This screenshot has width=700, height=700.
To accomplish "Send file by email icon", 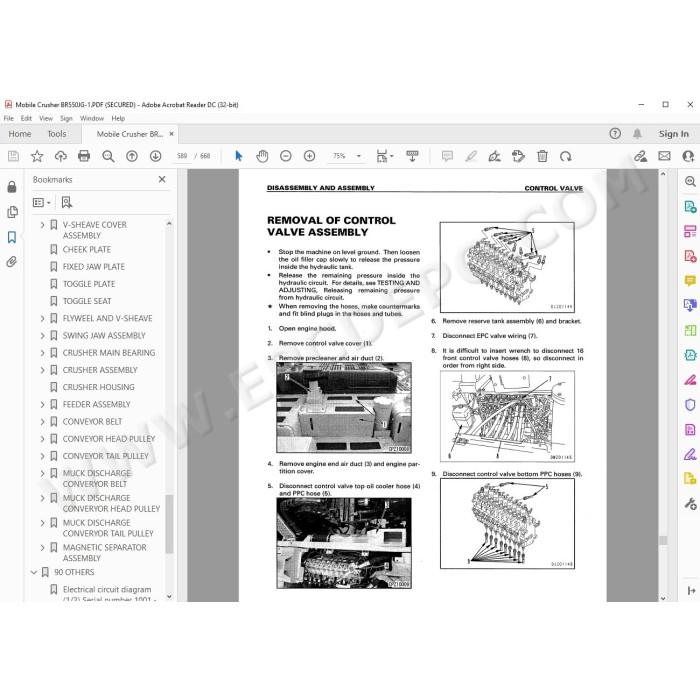I will pyautogui.click(x=664, y=156).
